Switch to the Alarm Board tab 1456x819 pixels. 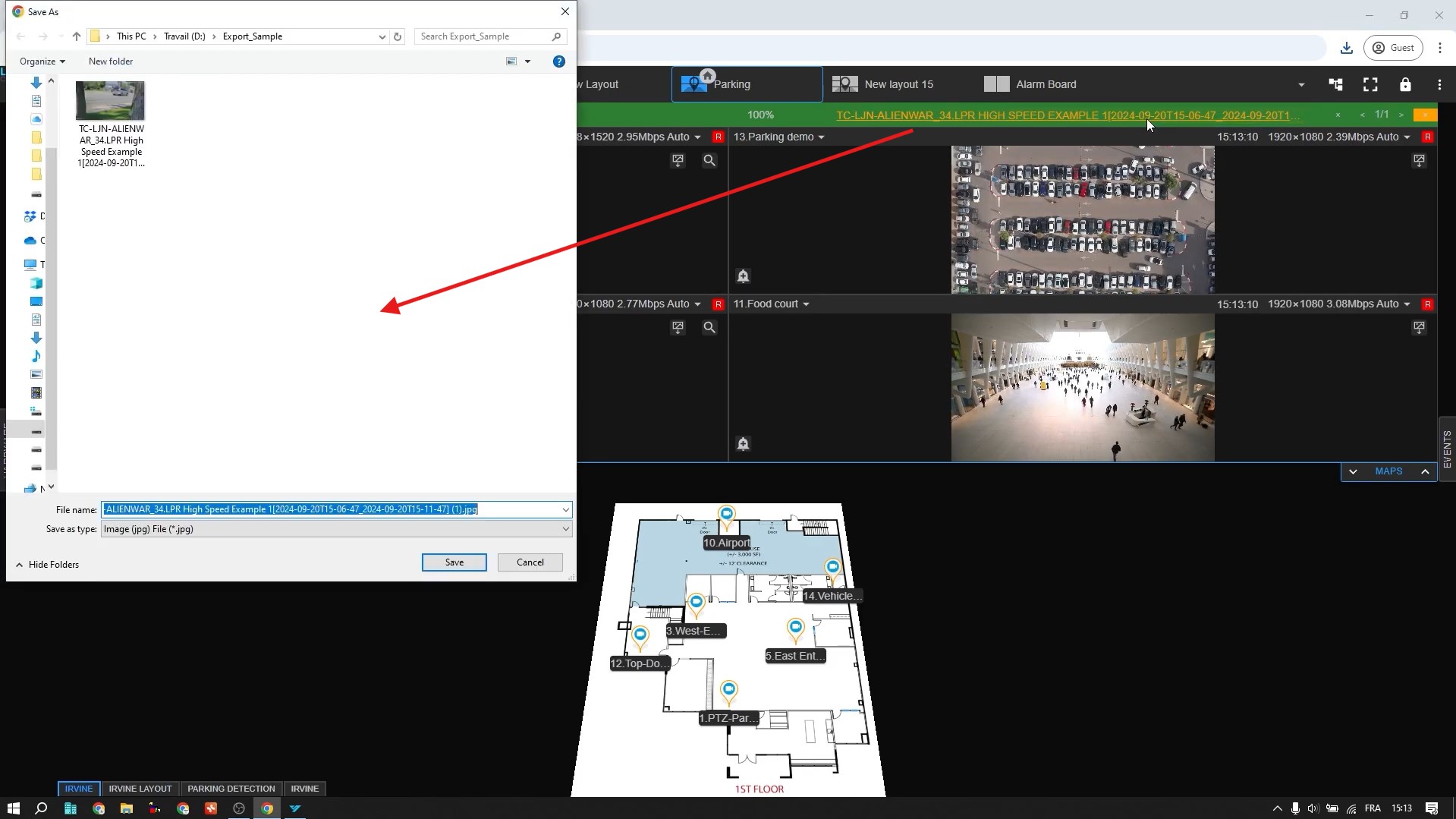[1045, 84]
